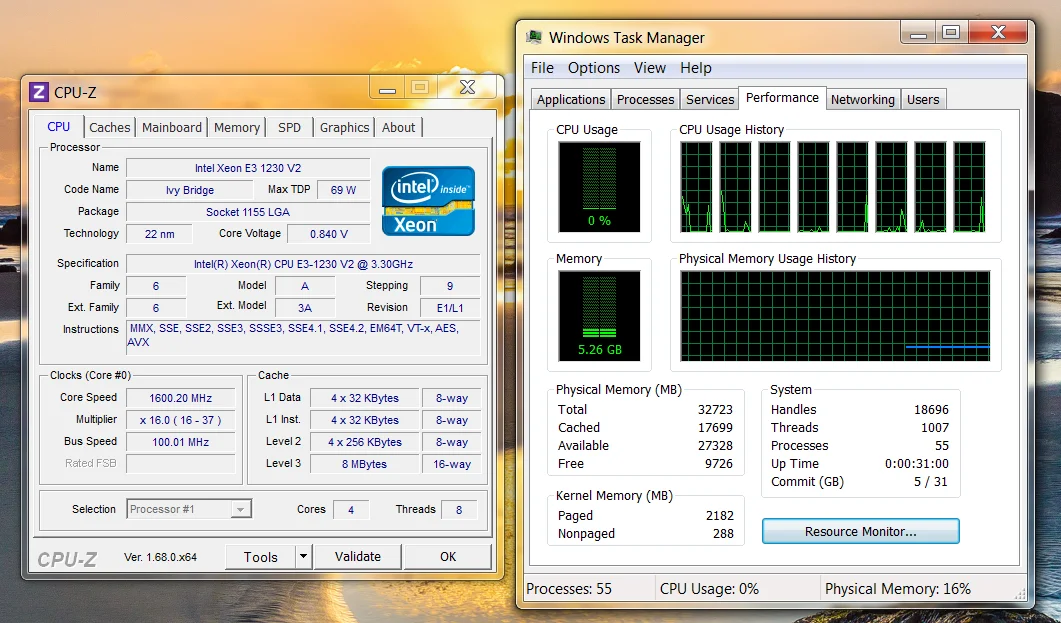Image resolution: width=1061 pixels, height=623 pixels.
Task: Click the Tools button in CPU-Z
Action: click(x=261, y=557)
